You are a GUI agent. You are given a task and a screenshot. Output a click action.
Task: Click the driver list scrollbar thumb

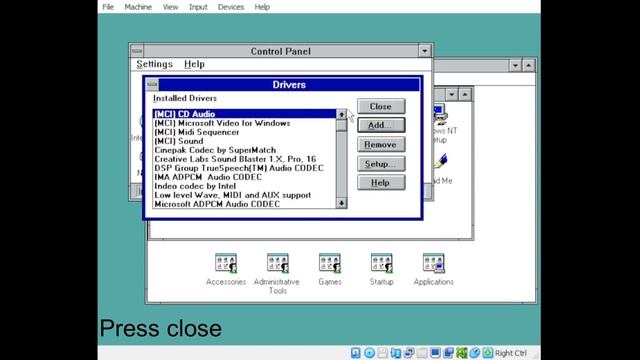click(x=342, y=125)
